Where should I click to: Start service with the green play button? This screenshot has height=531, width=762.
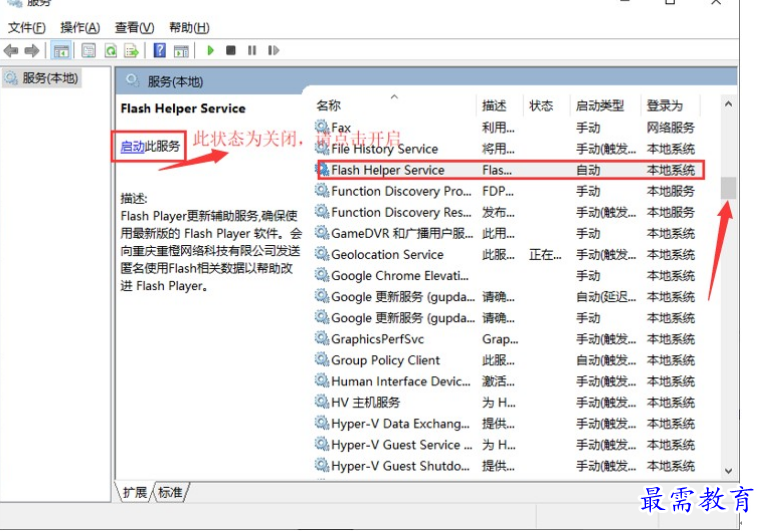point(210,50)
